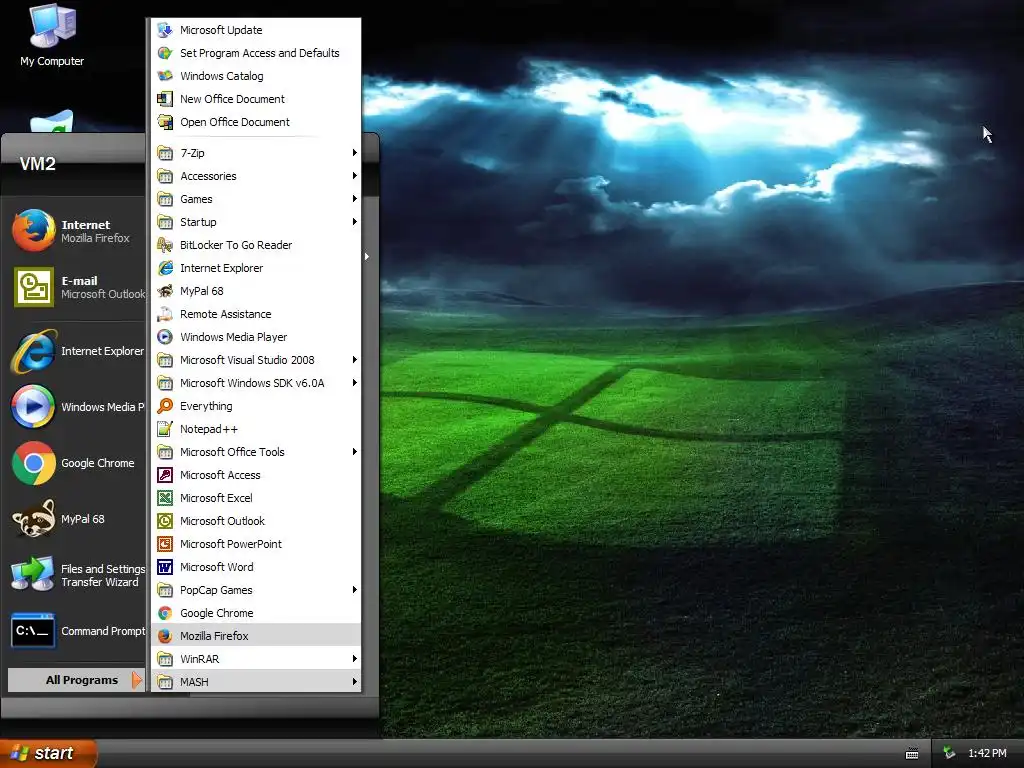The image size is (1024, 768).
Task: Click the All Programs button
Action: click(76, 680)
